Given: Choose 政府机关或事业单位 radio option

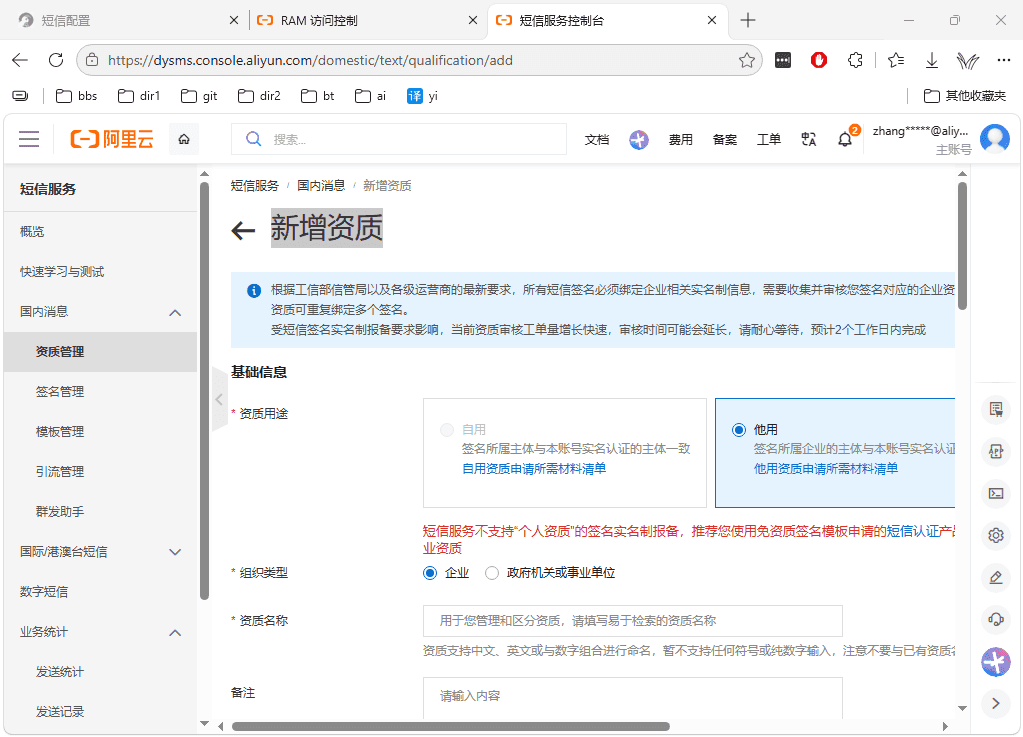Looking at the screenshot, I should pyautogui.click(x=492, y=573).
